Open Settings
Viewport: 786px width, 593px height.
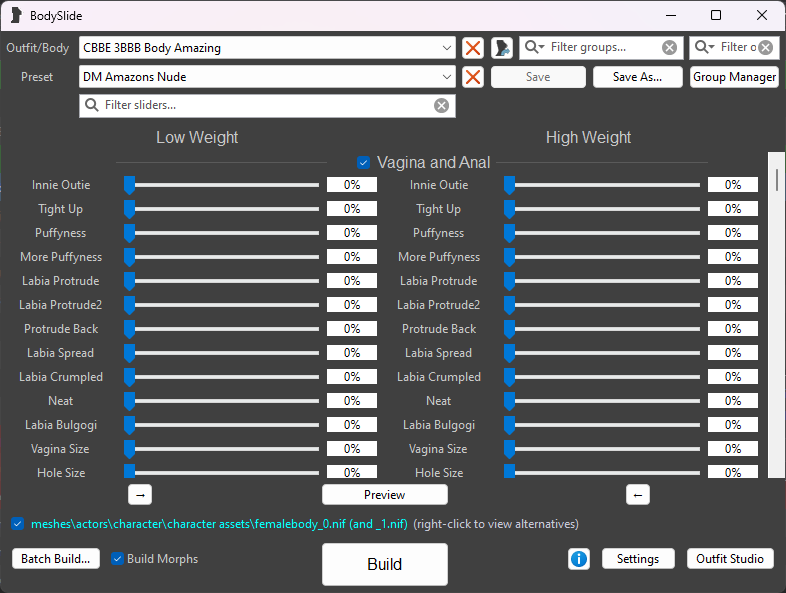click(638, 559)
